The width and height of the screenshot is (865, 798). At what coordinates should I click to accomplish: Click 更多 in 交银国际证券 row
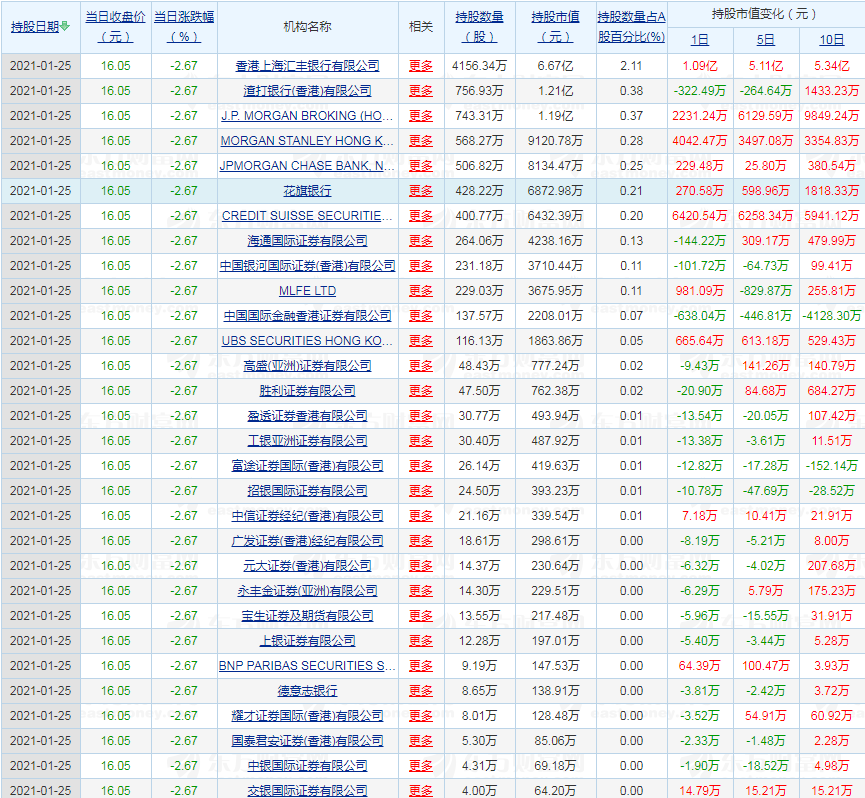[421, 791]
